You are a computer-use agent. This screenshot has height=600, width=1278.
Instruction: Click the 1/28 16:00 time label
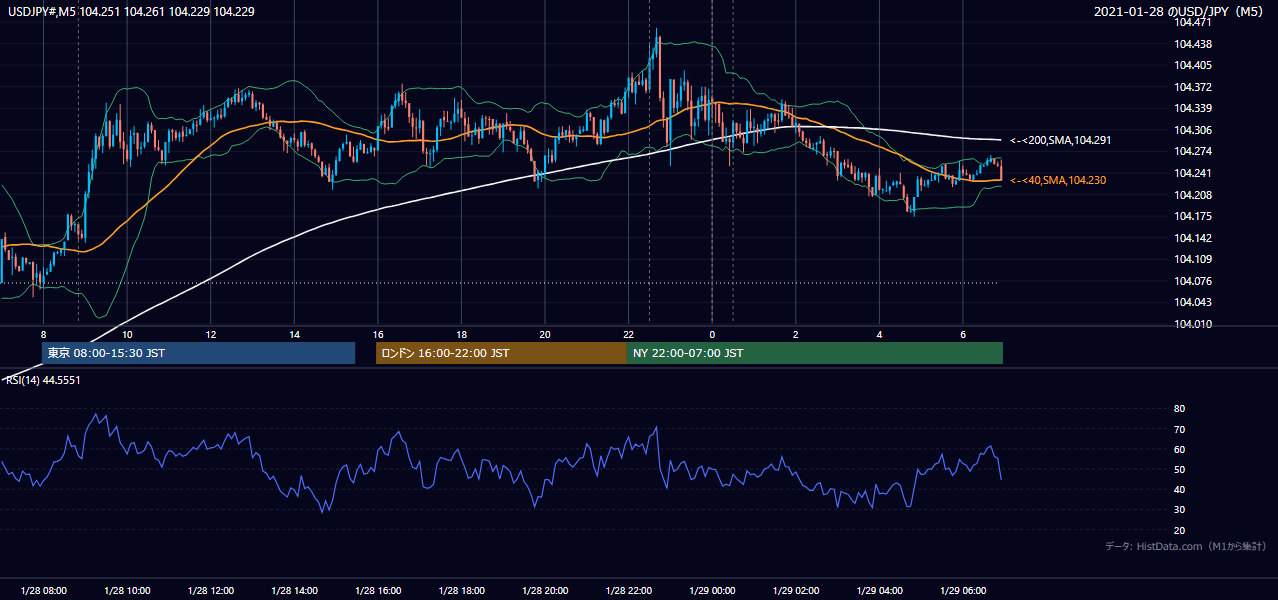[x=377, y=590]
